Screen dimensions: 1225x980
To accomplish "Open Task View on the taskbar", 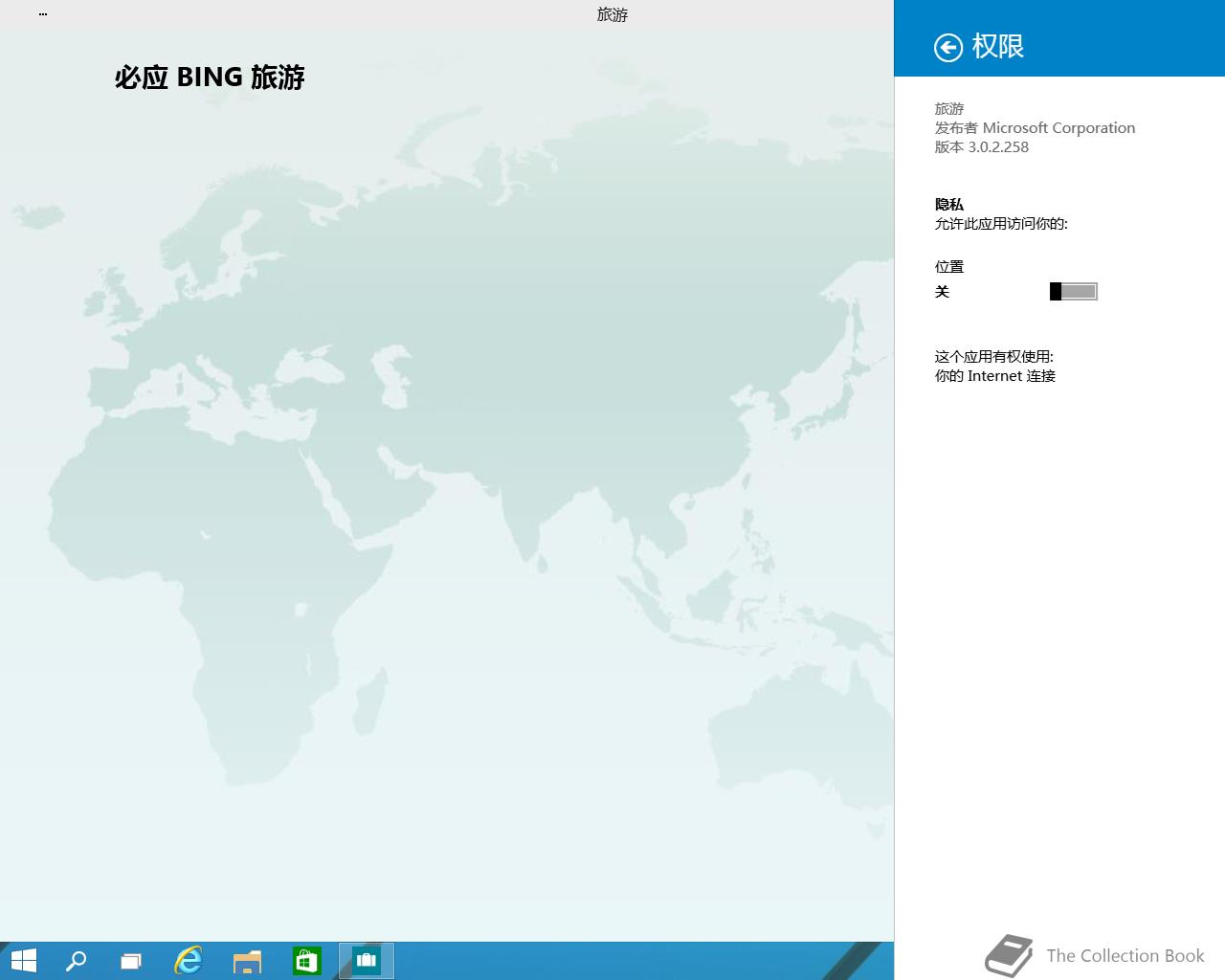I will [131, 961].
